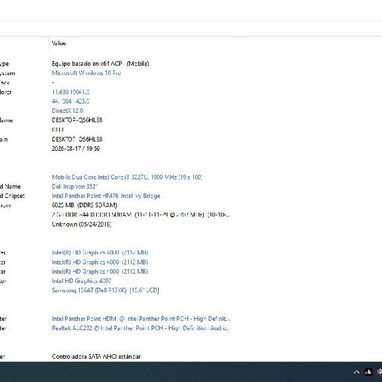Screen dimensions: 382x382
Task: Open the Dell Inspiron 3521 motherboard link
Action: pyautogui.click(x=75, y=187)
